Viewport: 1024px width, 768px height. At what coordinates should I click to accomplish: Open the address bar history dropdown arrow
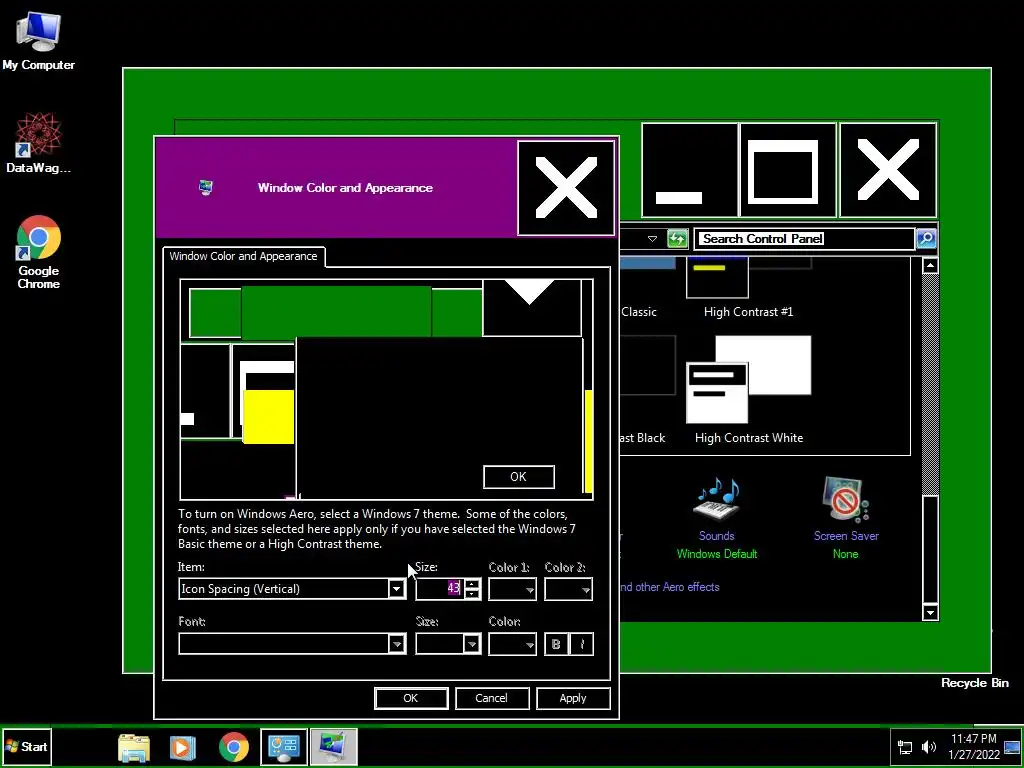coord(652,238)
